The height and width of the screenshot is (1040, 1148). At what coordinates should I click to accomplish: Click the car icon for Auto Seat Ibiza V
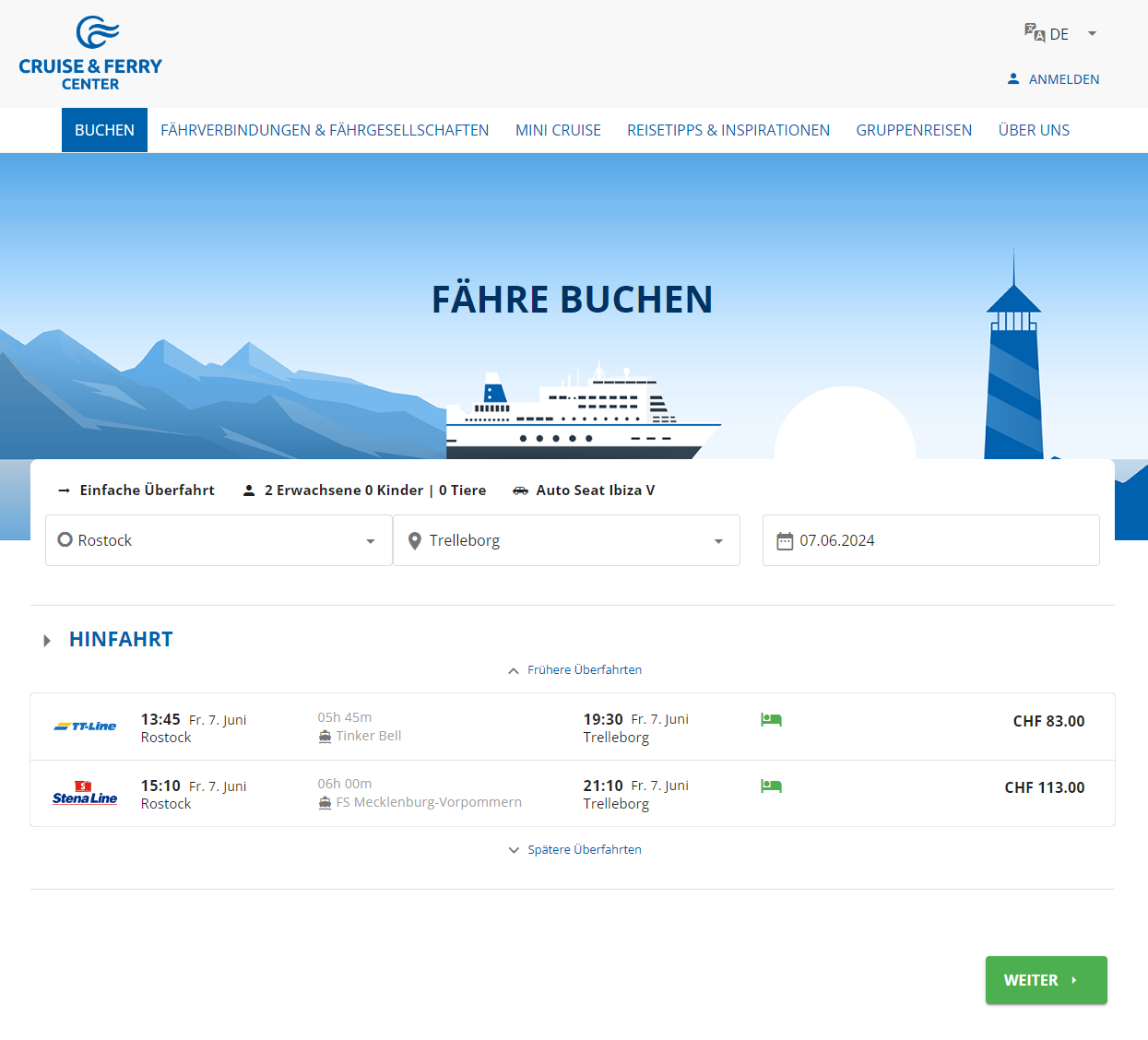(x=519, y=490)
